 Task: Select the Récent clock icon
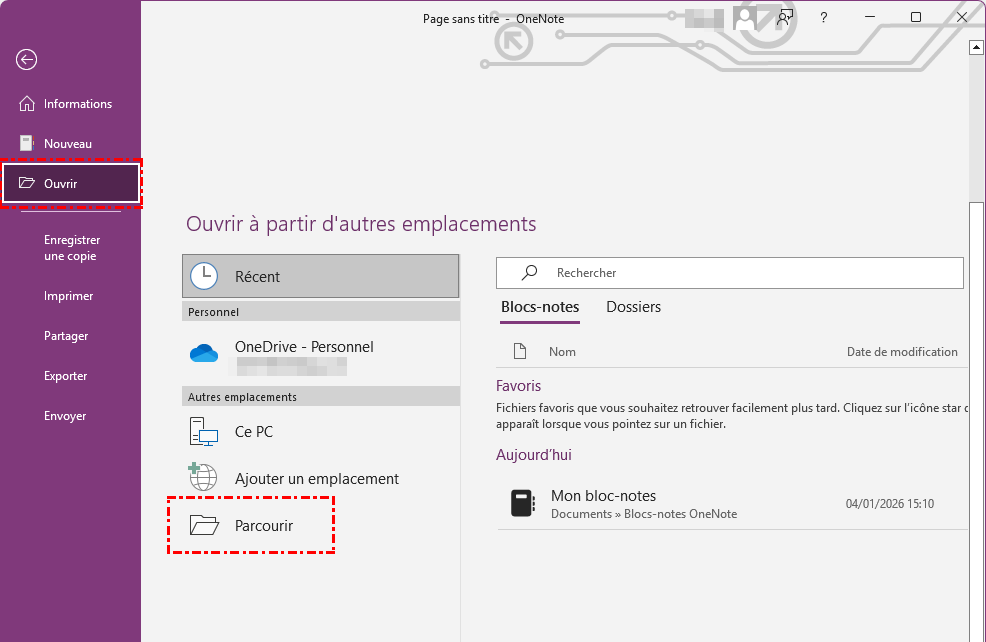tap(204, 277)
